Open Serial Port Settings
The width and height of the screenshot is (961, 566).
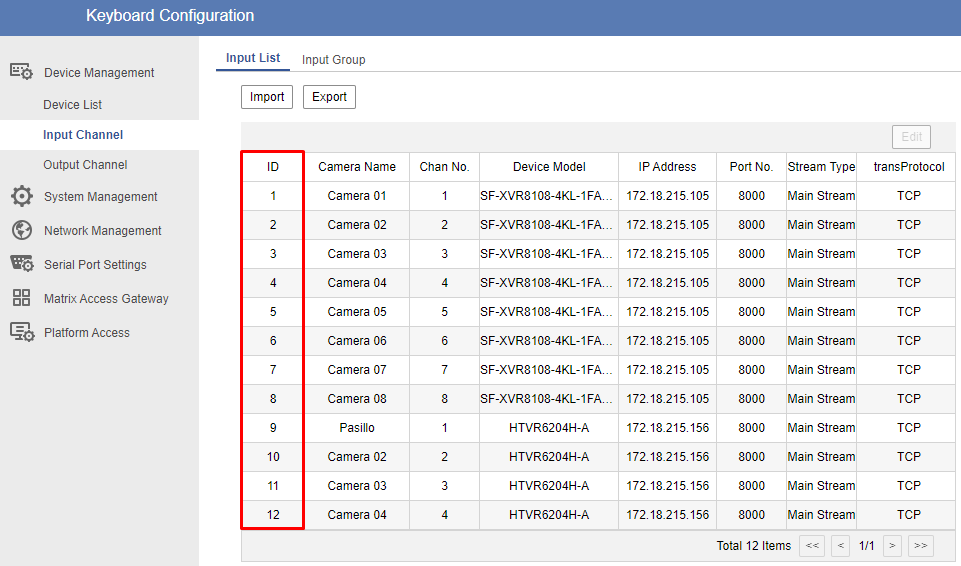95,265
